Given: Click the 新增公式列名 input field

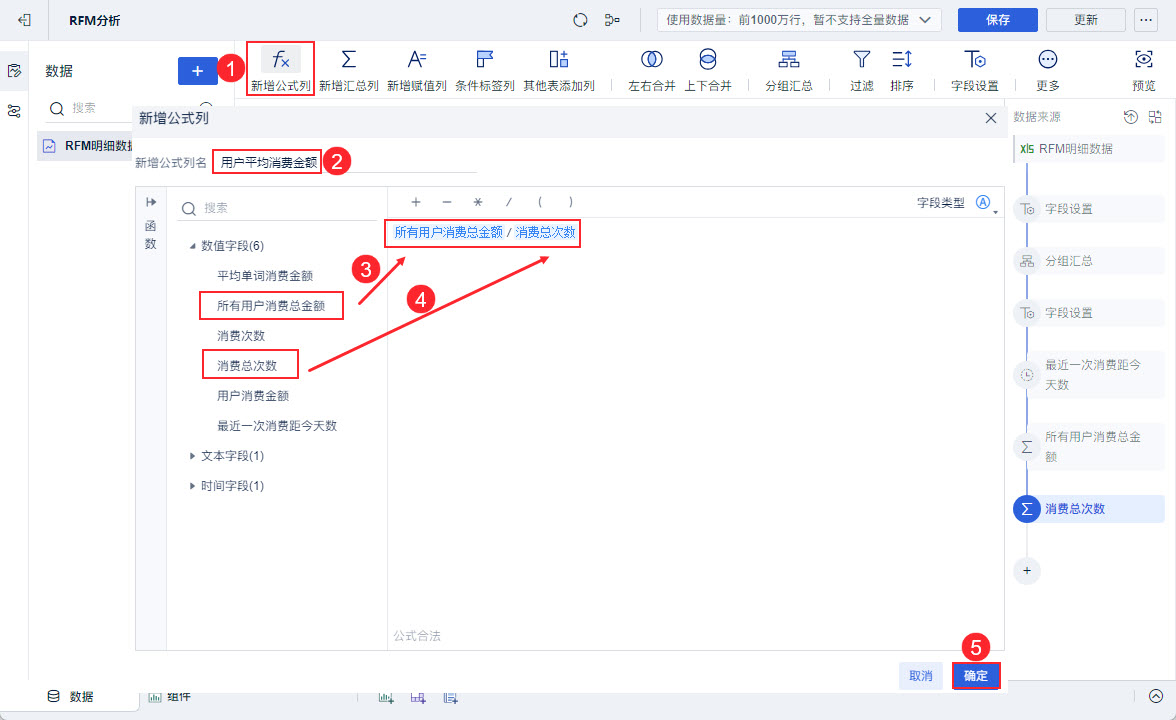Looking at the screenshot, I should (345, 162).
